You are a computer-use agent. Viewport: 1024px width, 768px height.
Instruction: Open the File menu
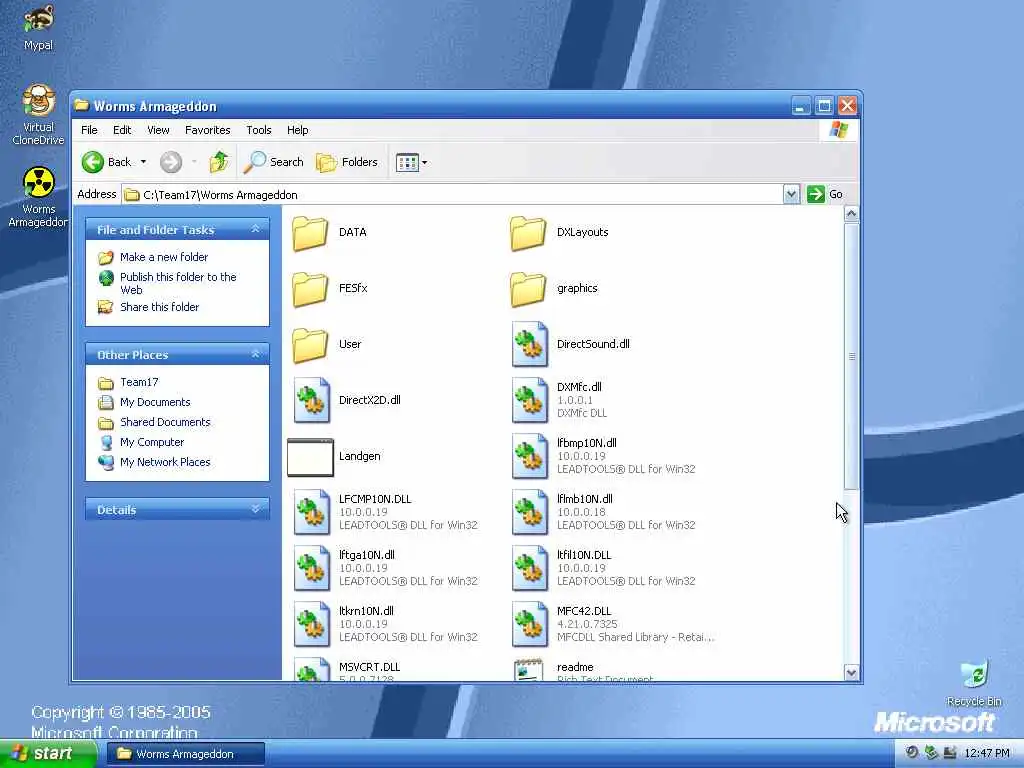89,130
